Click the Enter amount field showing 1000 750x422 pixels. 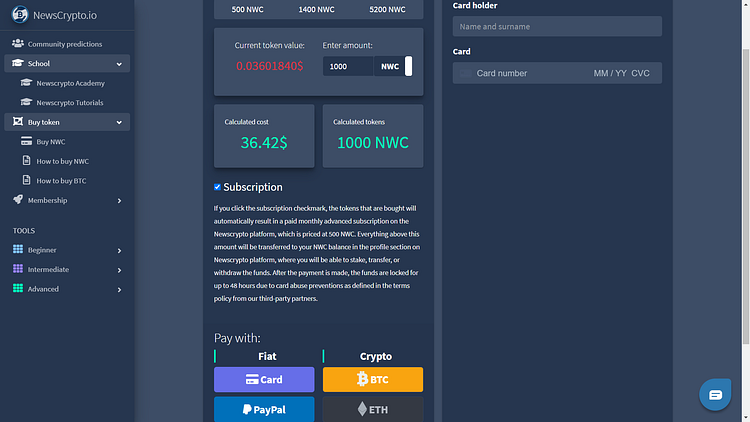pos(348,66)
